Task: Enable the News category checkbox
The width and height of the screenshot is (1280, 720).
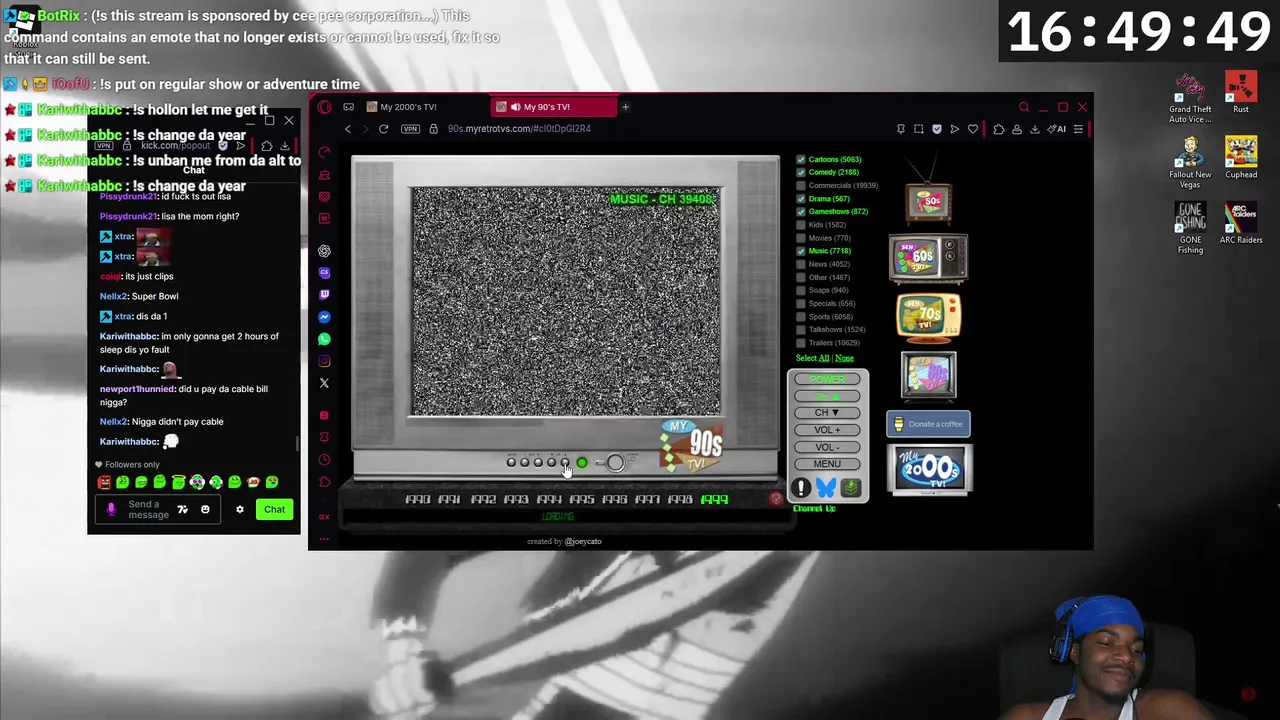Action: tap(801, 264)
